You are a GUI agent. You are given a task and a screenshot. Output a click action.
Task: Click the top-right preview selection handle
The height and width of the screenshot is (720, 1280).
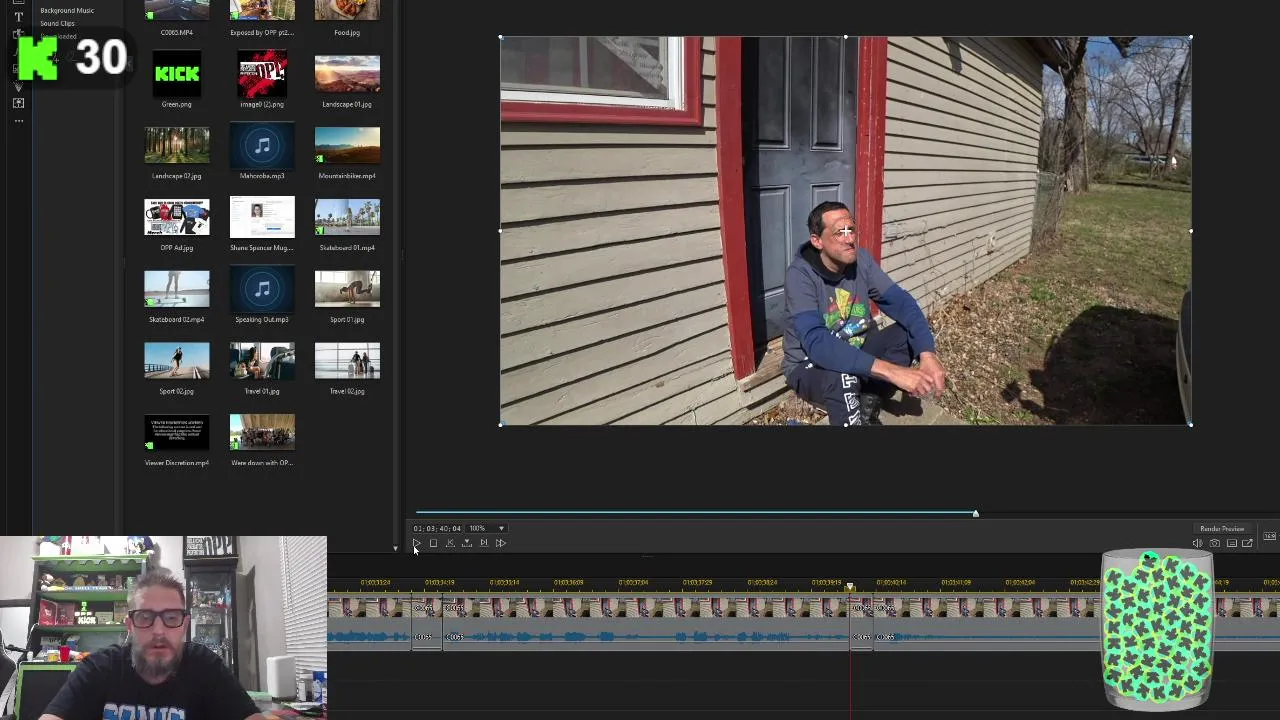coord(1190,38)
